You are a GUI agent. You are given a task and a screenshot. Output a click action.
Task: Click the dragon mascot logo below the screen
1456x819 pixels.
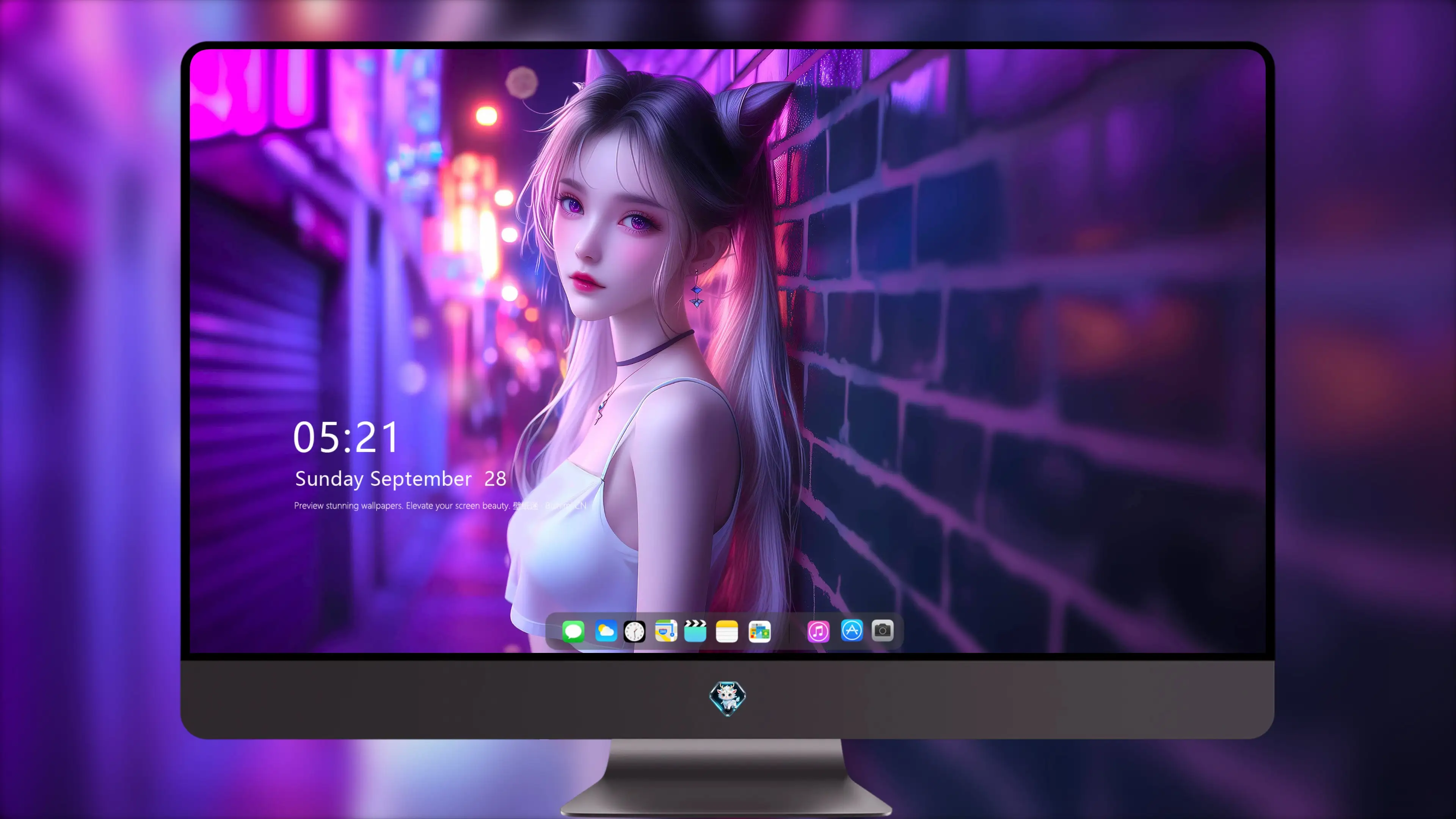point(728,698)
